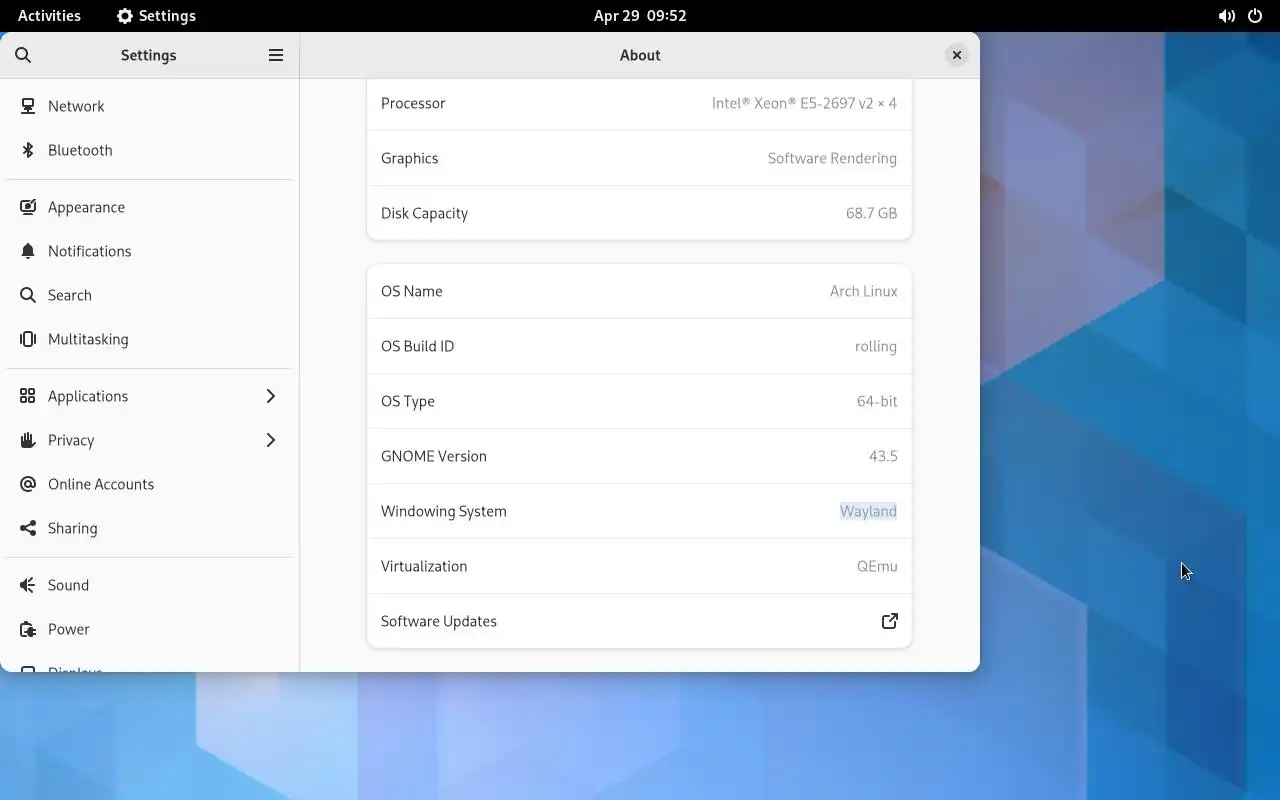Open the Settings hamburger menu
The width and height of the screenshot is (1280, 800).
(276, 55)
